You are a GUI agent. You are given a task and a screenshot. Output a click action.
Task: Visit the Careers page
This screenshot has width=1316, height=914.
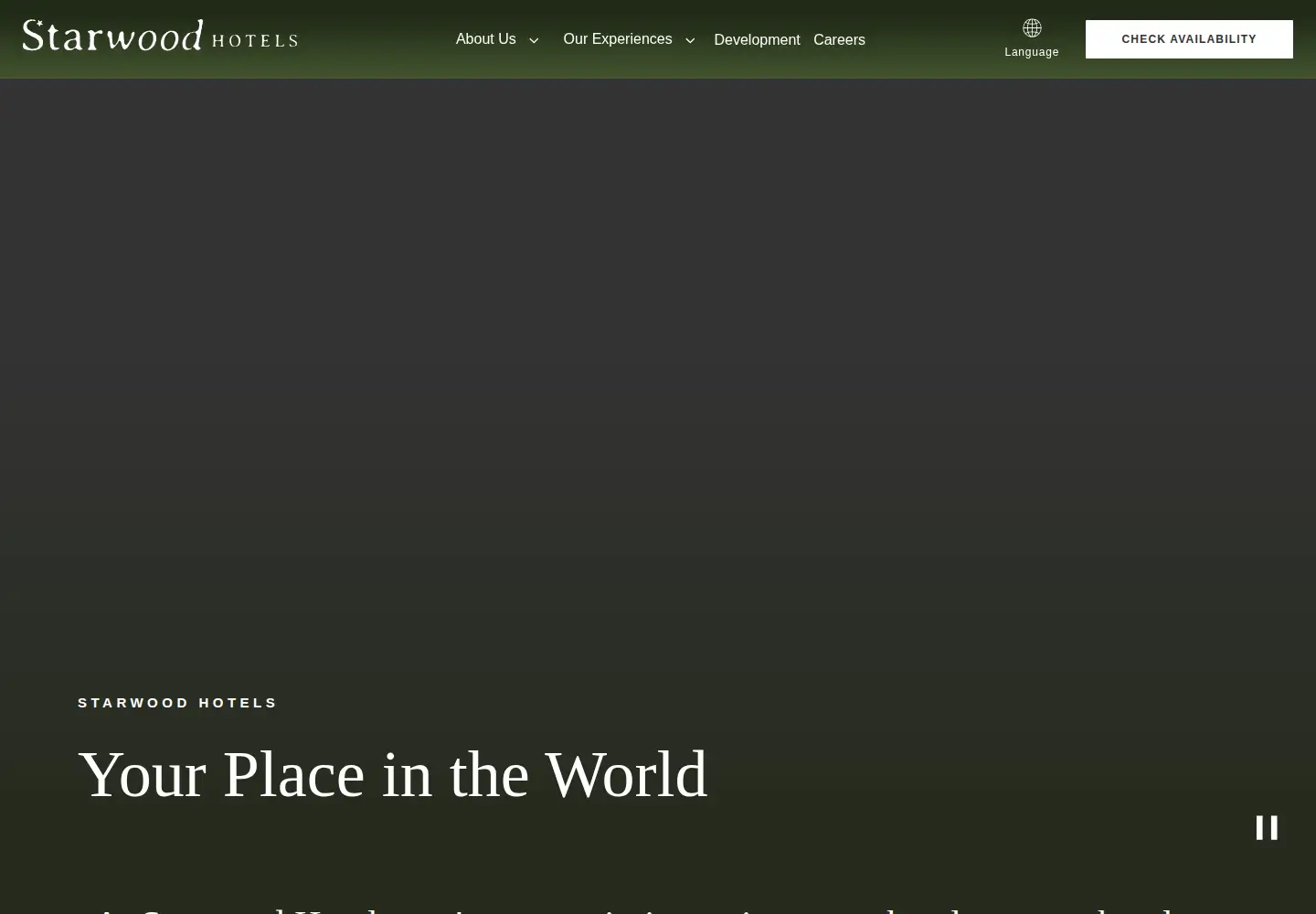tap(839, 40)
